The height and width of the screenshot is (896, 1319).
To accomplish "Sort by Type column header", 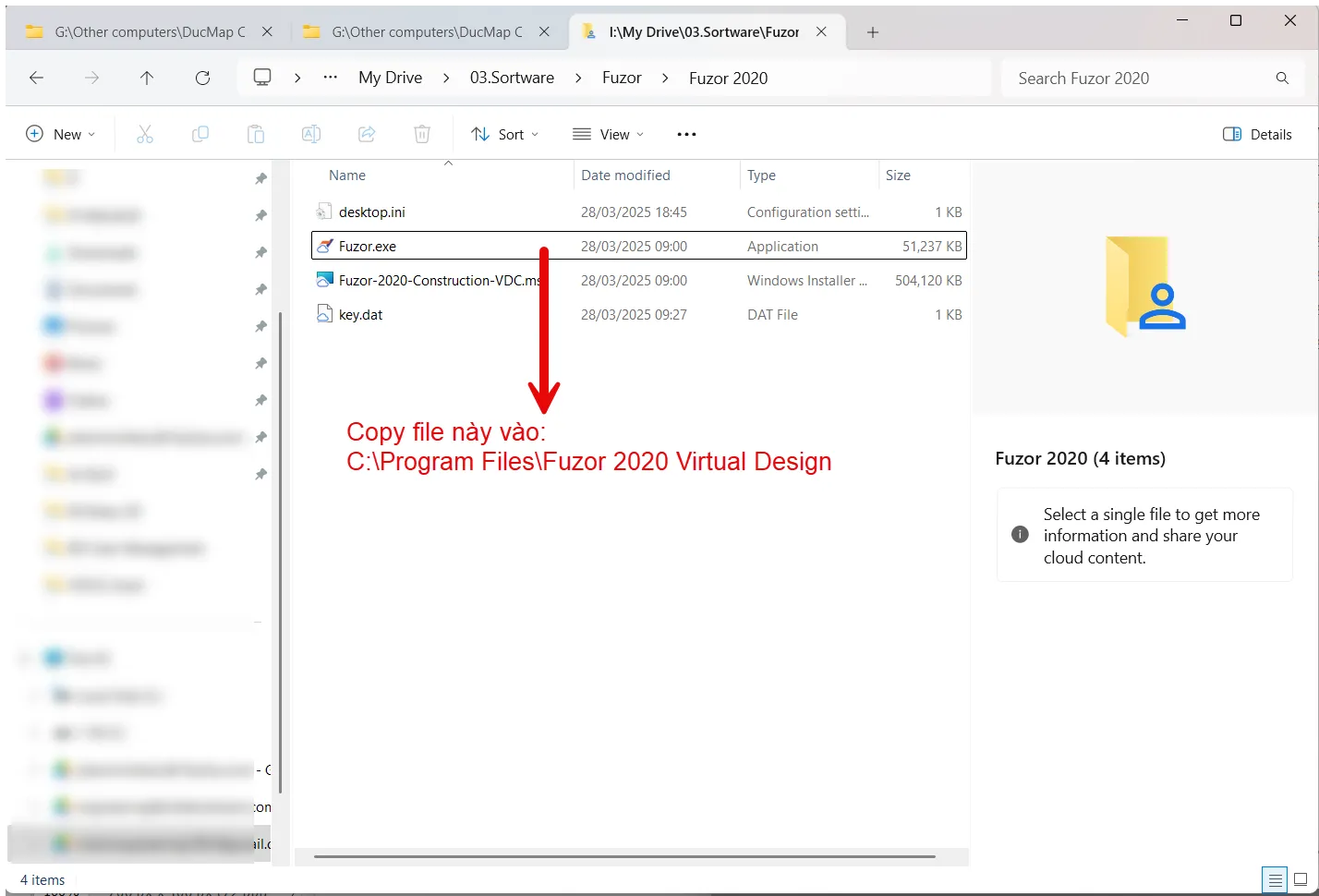I will 761,176.
